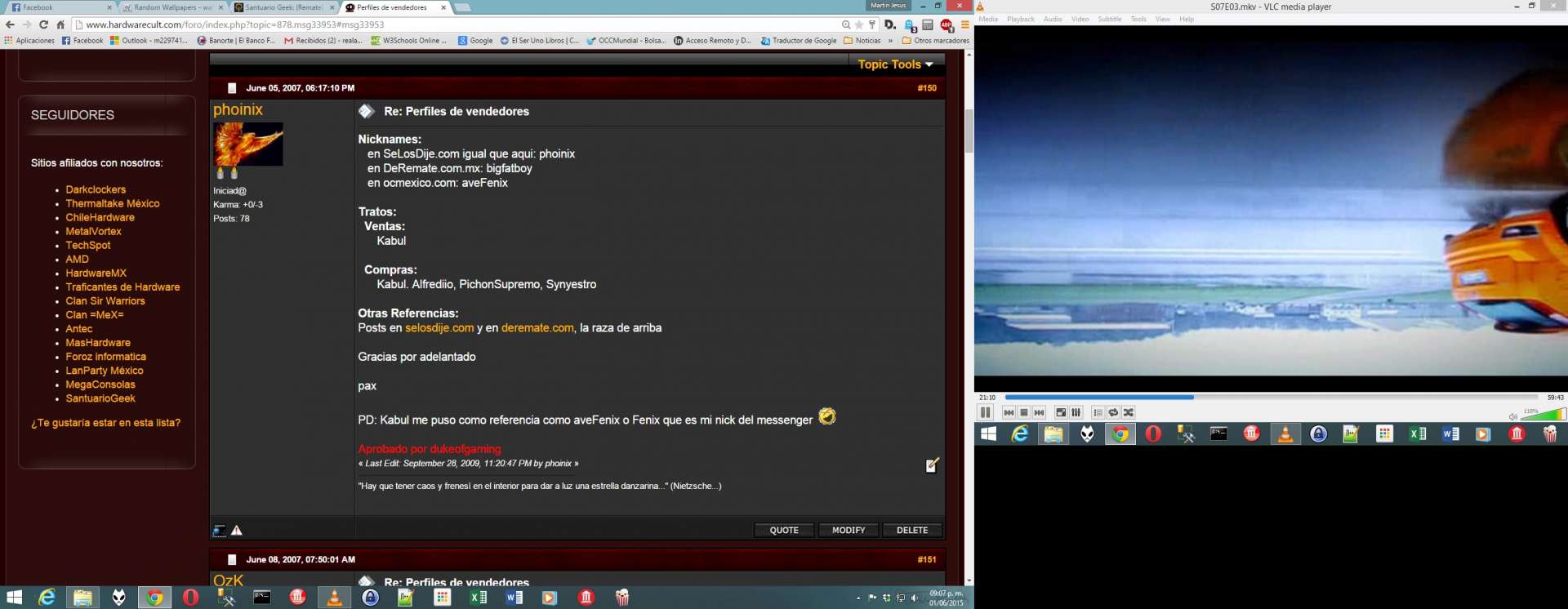Viewport: 1568px width, 609px height.
Task: Show the VLC playlist
Action: tap(1098, 413)
